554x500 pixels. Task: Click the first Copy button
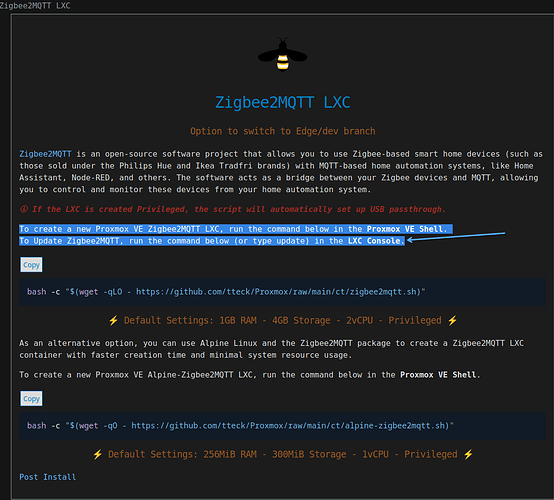[x=31, y=265]
